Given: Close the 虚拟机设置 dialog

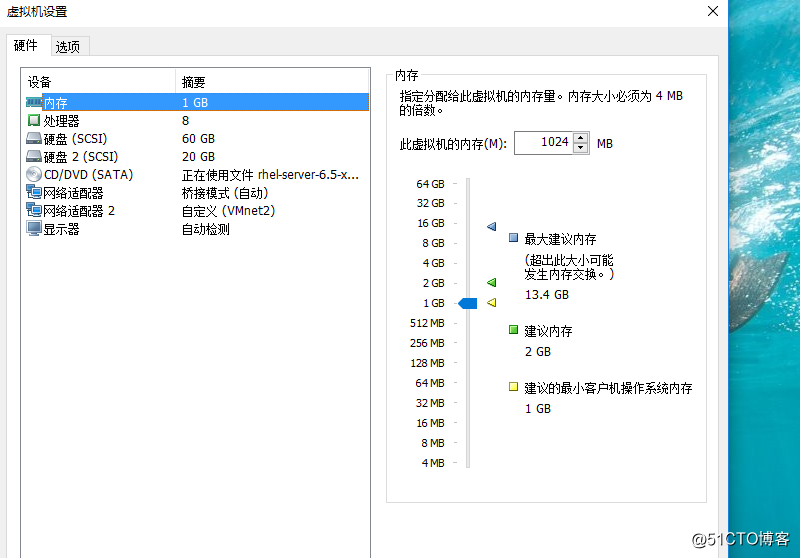Looking at the screenshot, I should 713,11.
